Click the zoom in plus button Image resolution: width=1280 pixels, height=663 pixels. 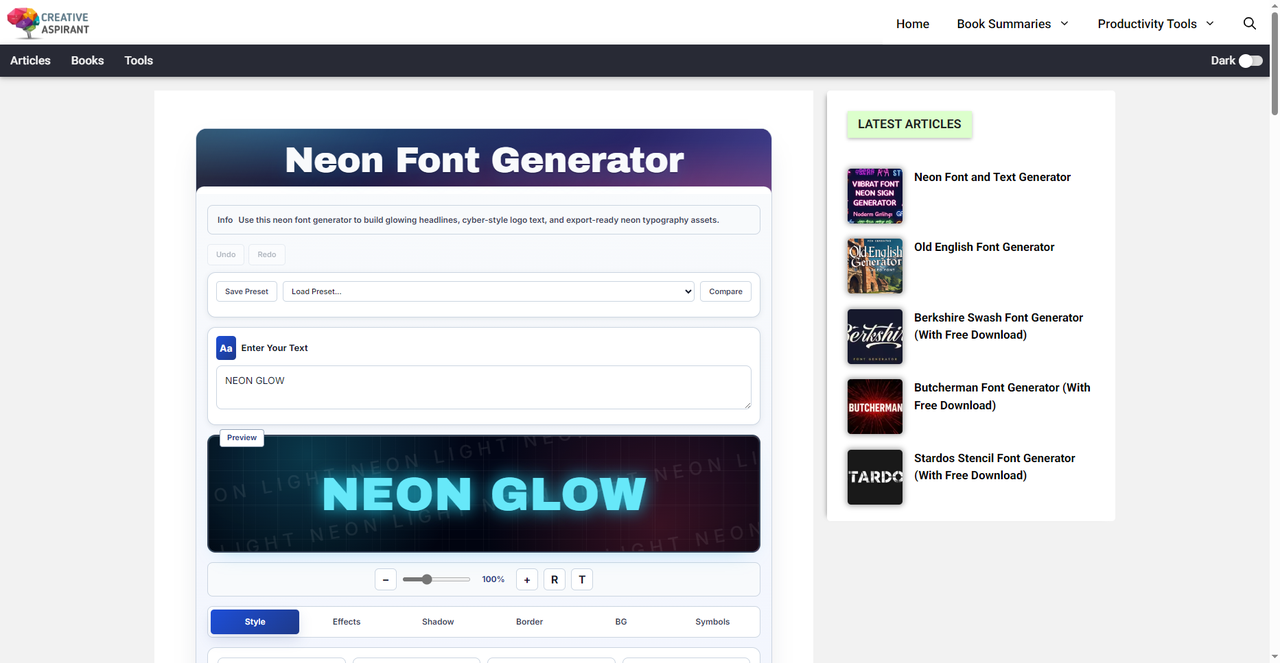(527, 580)
